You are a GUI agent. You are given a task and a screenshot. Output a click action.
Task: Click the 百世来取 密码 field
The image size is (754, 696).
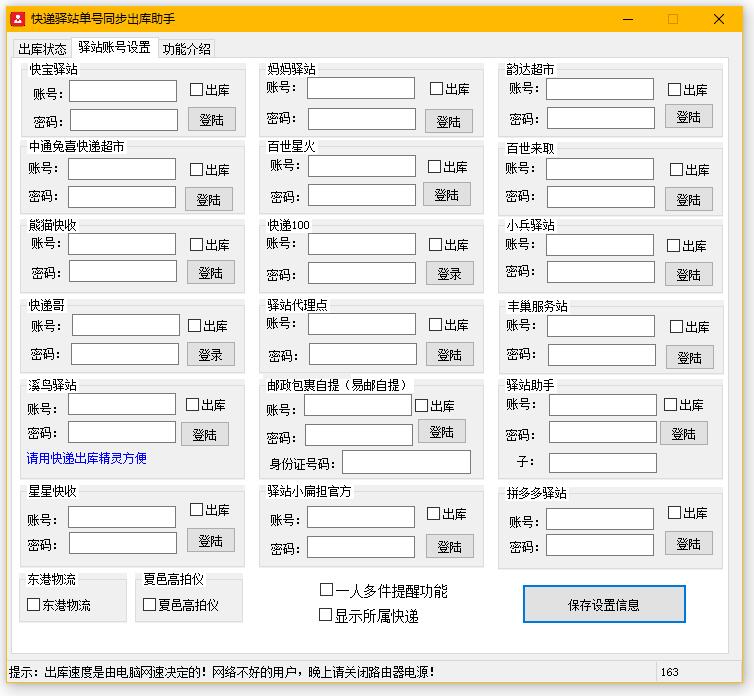tap(601, 197)
